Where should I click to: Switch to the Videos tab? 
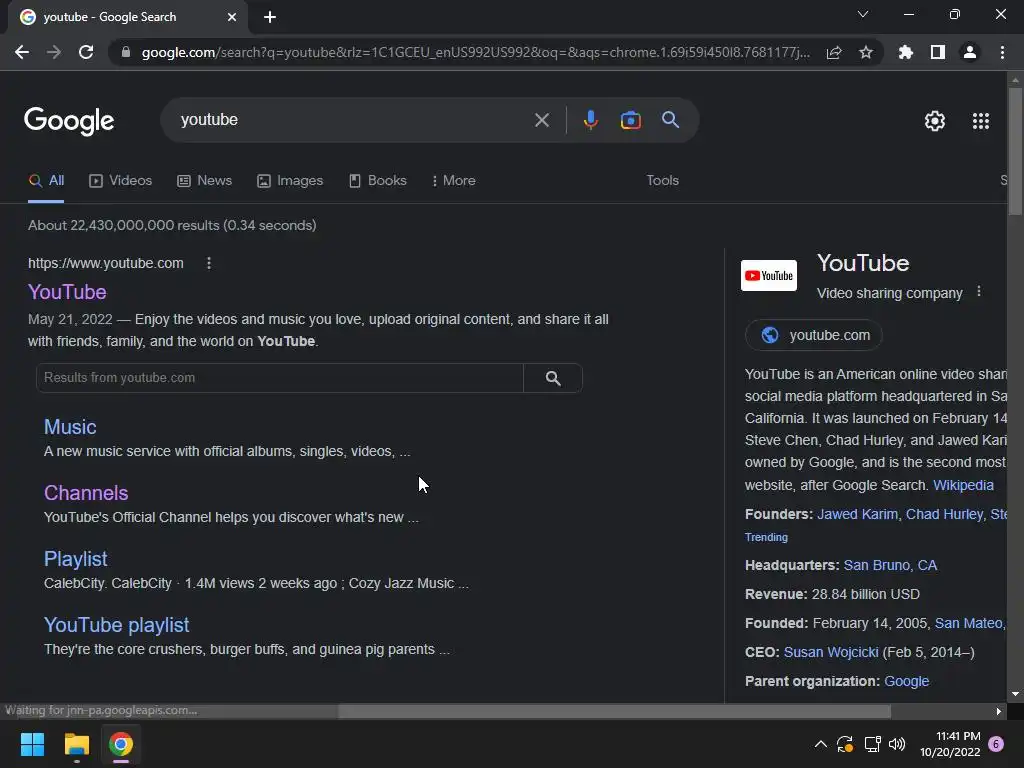tap(120, 181)
